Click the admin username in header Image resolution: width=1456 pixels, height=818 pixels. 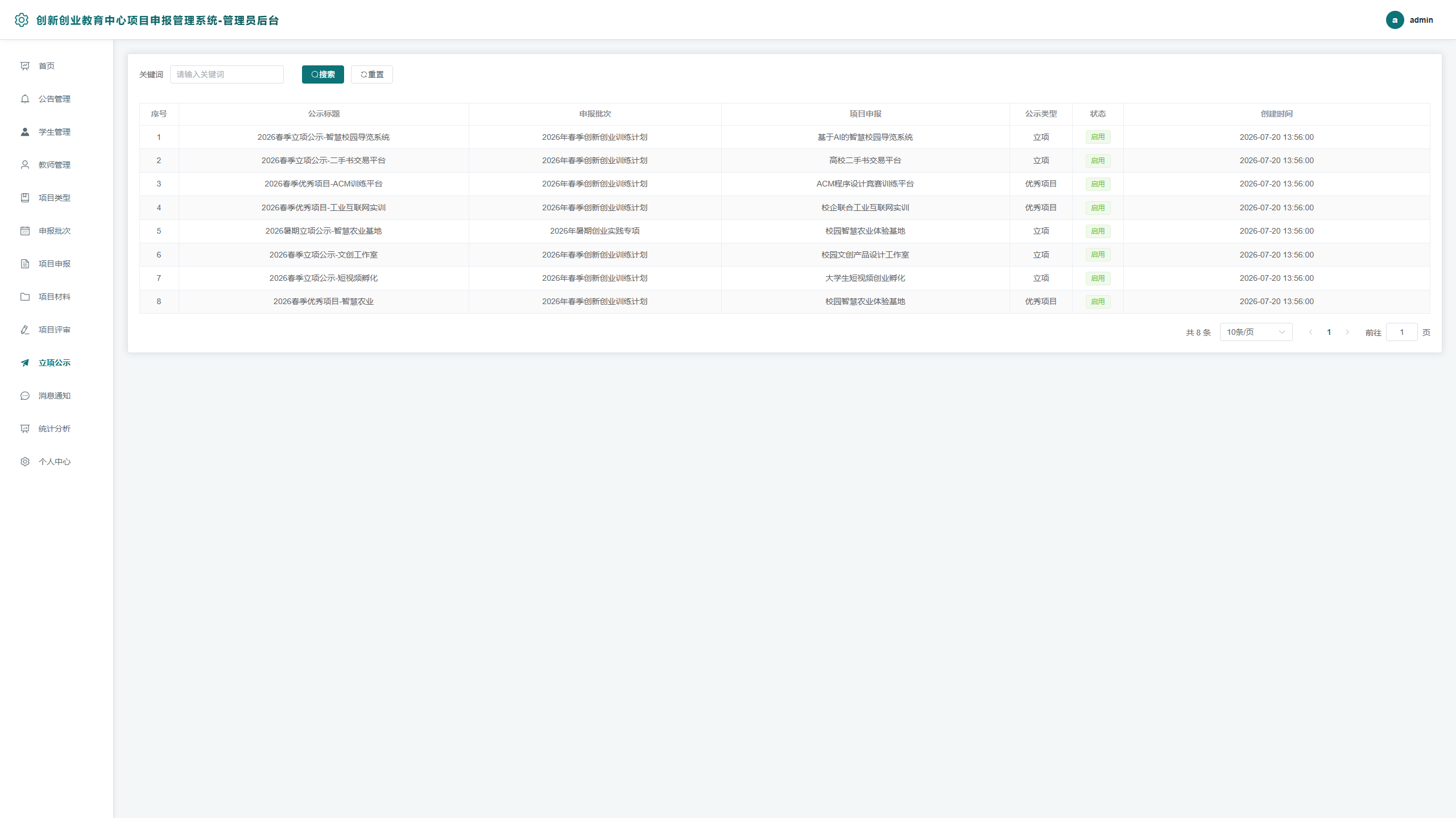[1421, 20]
